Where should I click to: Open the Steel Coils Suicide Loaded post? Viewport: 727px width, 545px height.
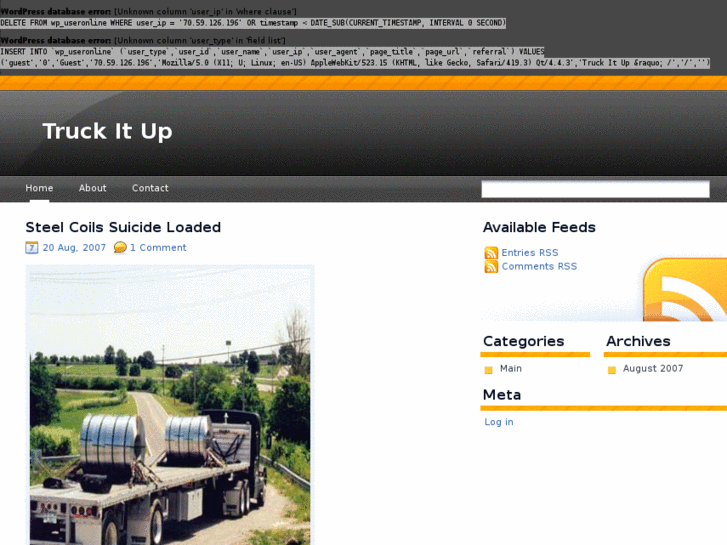[123, 227]
